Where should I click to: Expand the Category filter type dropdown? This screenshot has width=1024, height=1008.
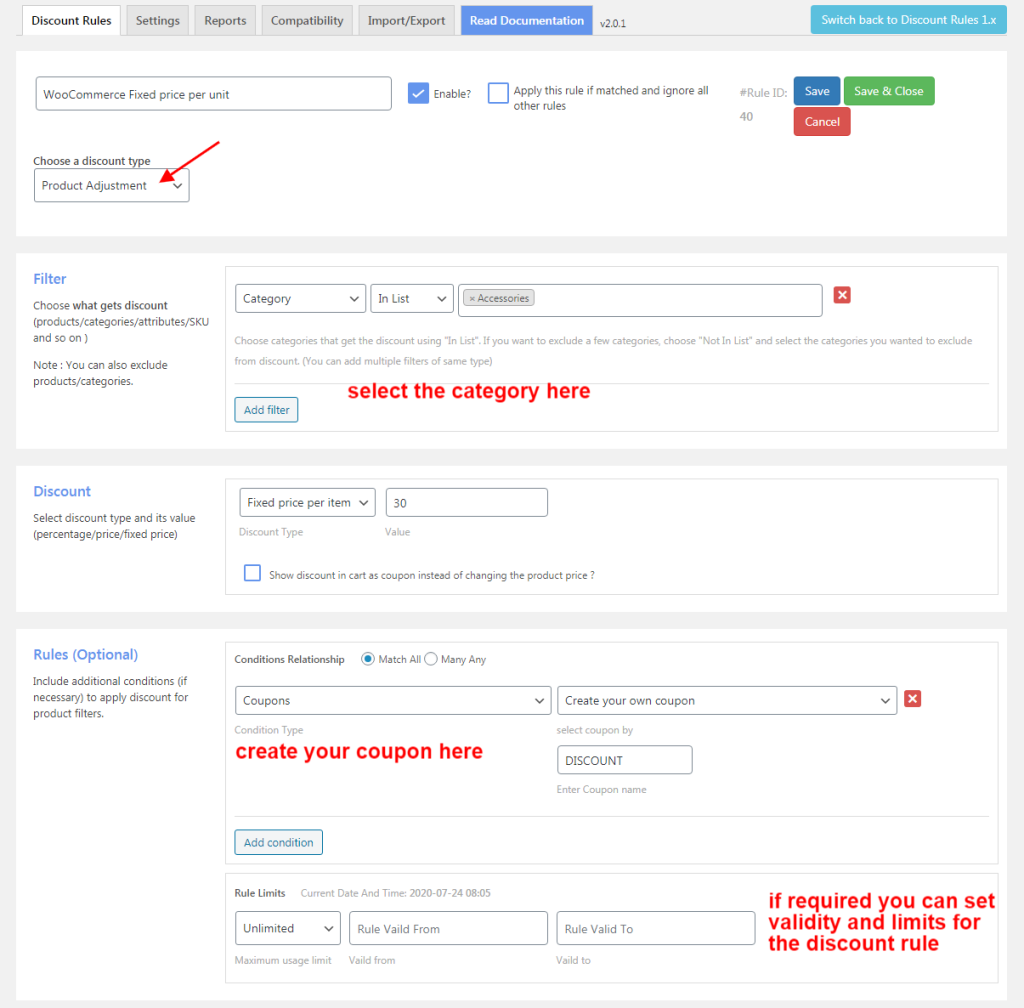301,299
